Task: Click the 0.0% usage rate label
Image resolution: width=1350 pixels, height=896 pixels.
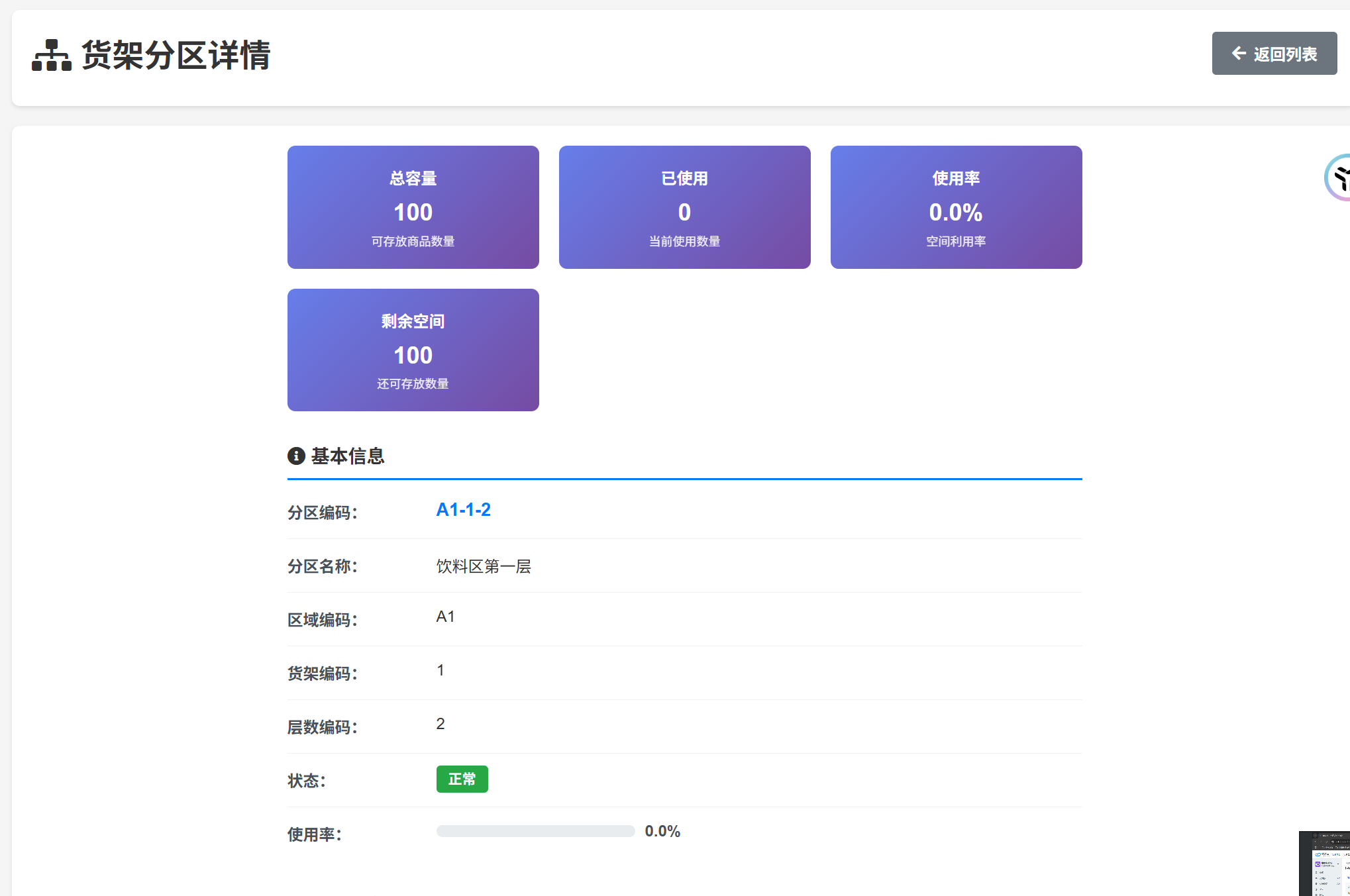Action: (x=662, y=830)
